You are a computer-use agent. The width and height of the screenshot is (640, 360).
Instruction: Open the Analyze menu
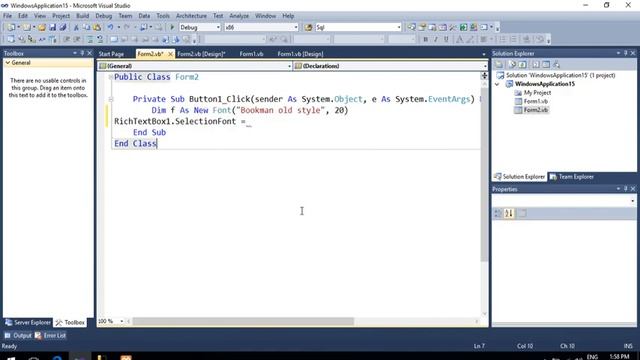(x=239, y=16)
